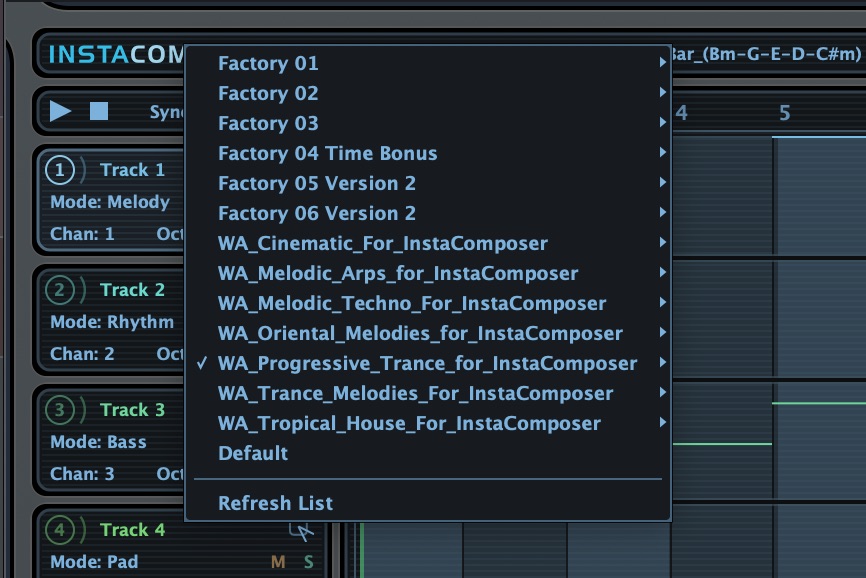Viewport: 866px width, 578px height.
Task: Click the InstaComposer logo
Action: [110, 53]
